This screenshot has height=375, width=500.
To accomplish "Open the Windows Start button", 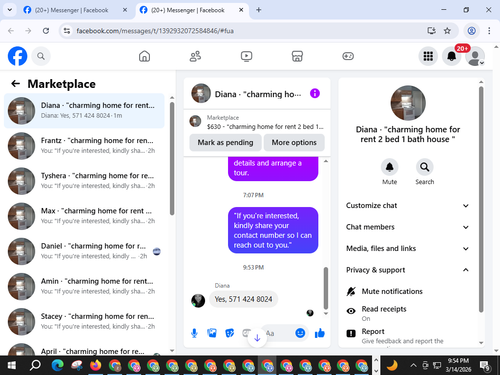I will pos(11,366).
